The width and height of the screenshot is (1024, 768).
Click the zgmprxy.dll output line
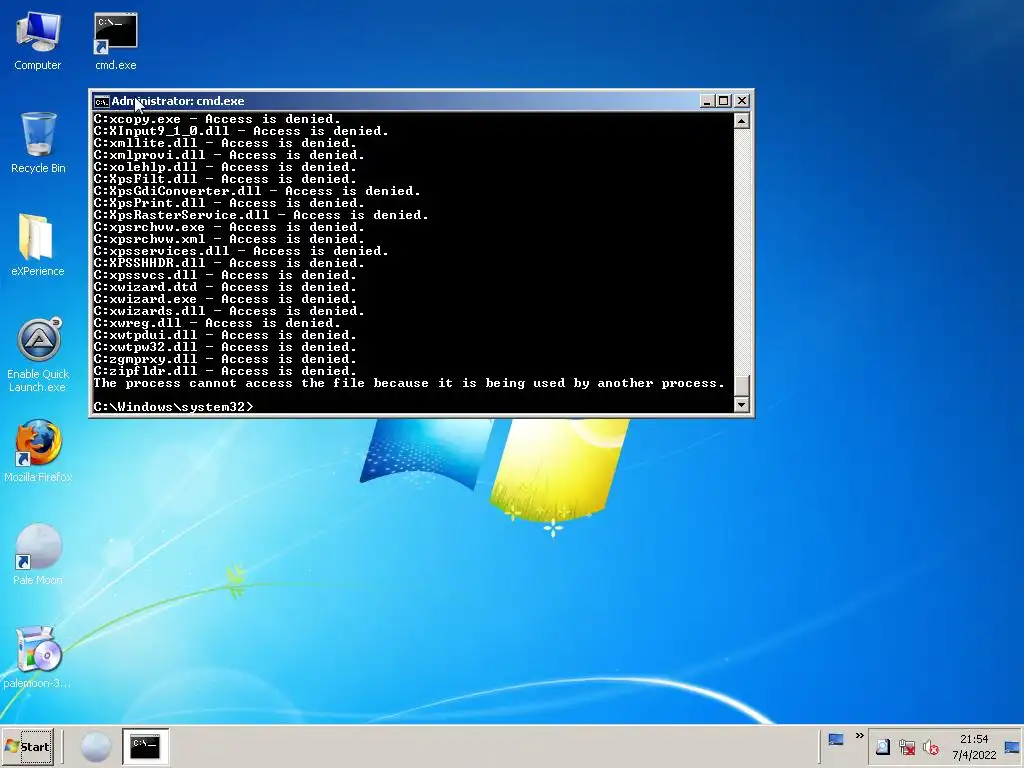tap(225, 359)
